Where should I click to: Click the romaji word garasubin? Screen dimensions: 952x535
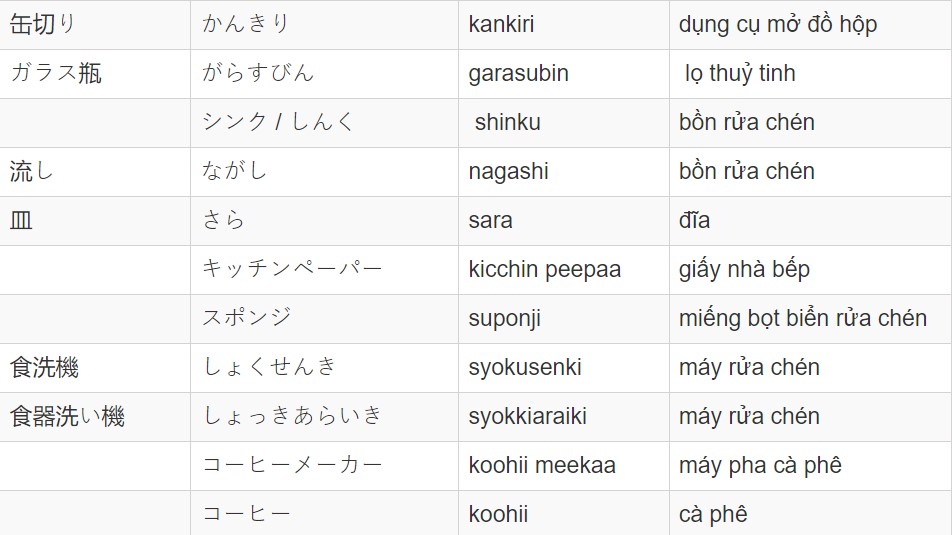click(x=518, y=73)
